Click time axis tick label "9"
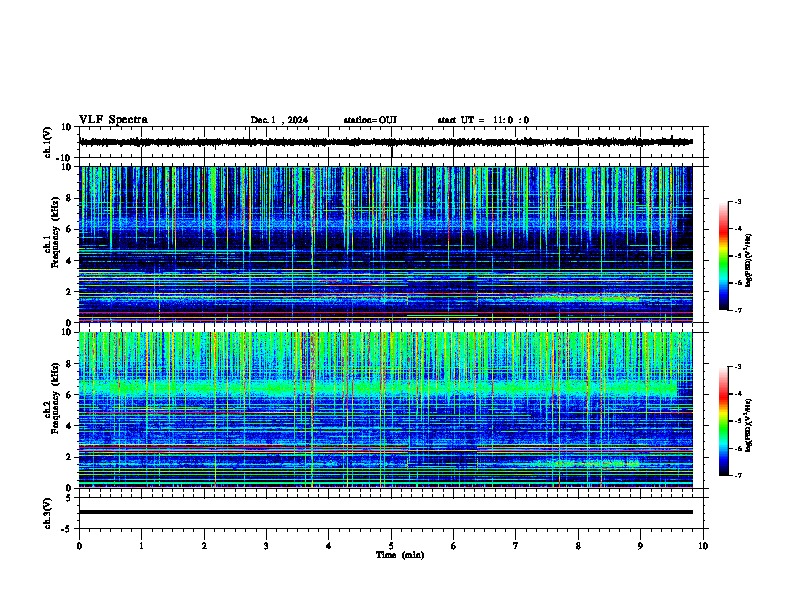This screenshot has width=792, height=612. (x=640, y=546)
